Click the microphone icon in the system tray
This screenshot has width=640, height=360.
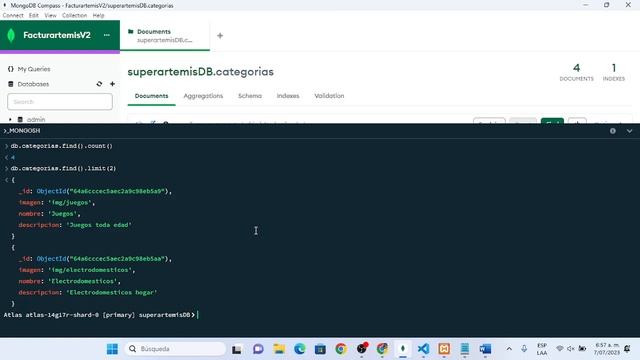(524, 349)
